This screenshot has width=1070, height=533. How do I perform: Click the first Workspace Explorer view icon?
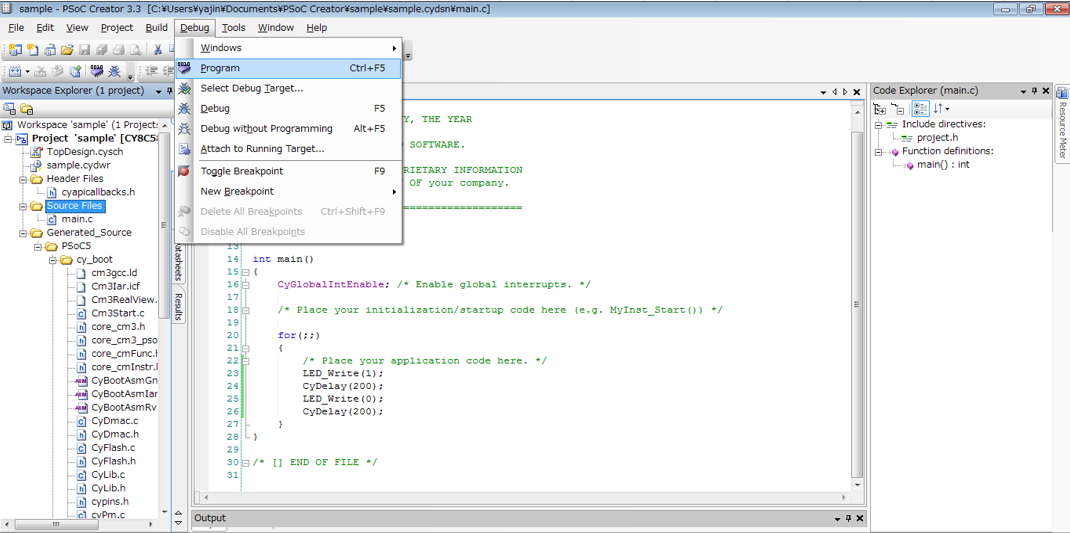[10, 109]
